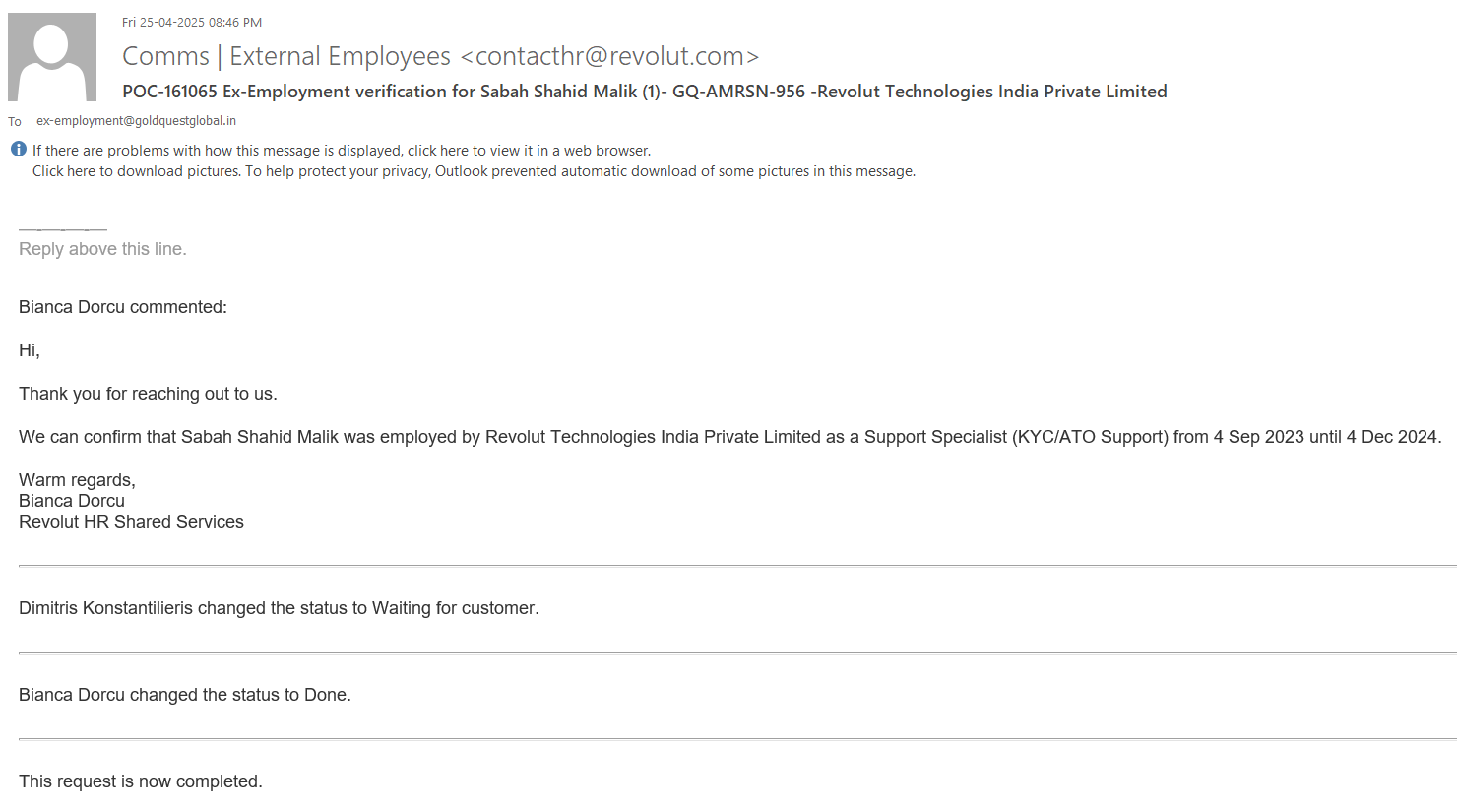1457x812 pixels.
Task: Click the view in web browser infobar message
Action: pyautogui.click(x=342, y=151)
